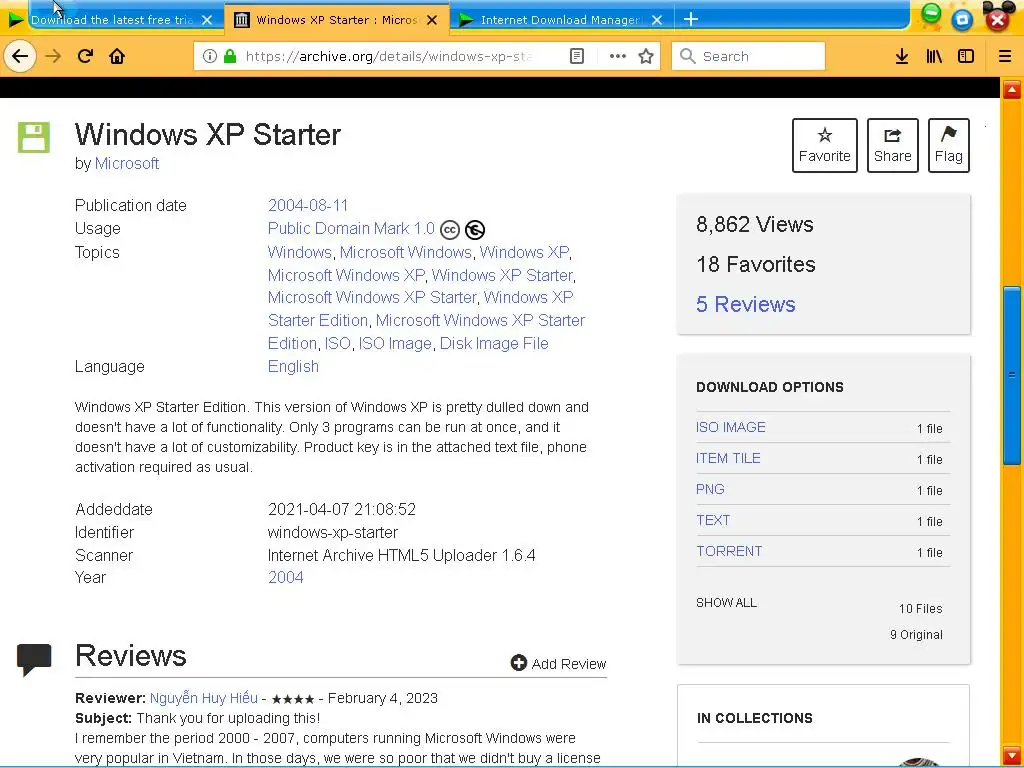Expand ISO IMAGE download option
1024x768 pixels.
pyautogui.click(x=730, y=427)
